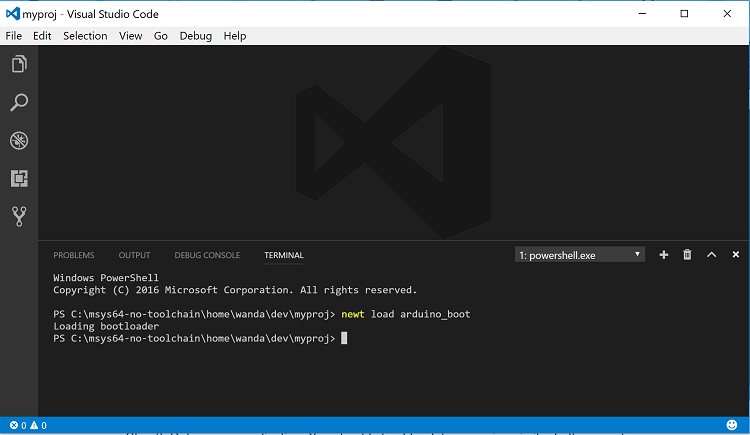Click the 'Loading bootloader' output line
Viewport: 750px width, 435px height.
coord(106,326)
